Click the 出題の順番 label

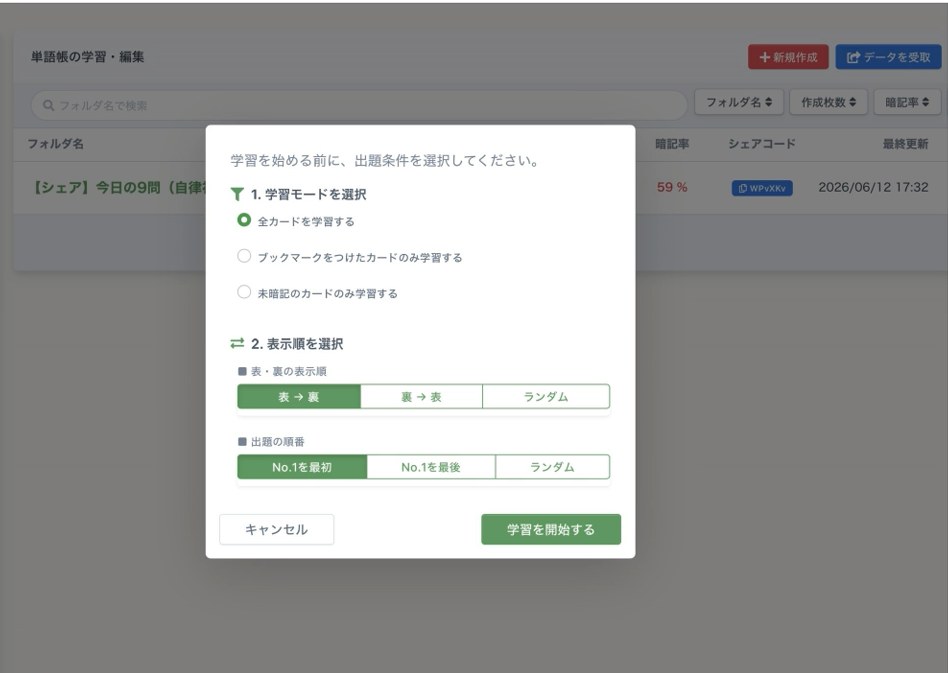[x=278, y=441]
